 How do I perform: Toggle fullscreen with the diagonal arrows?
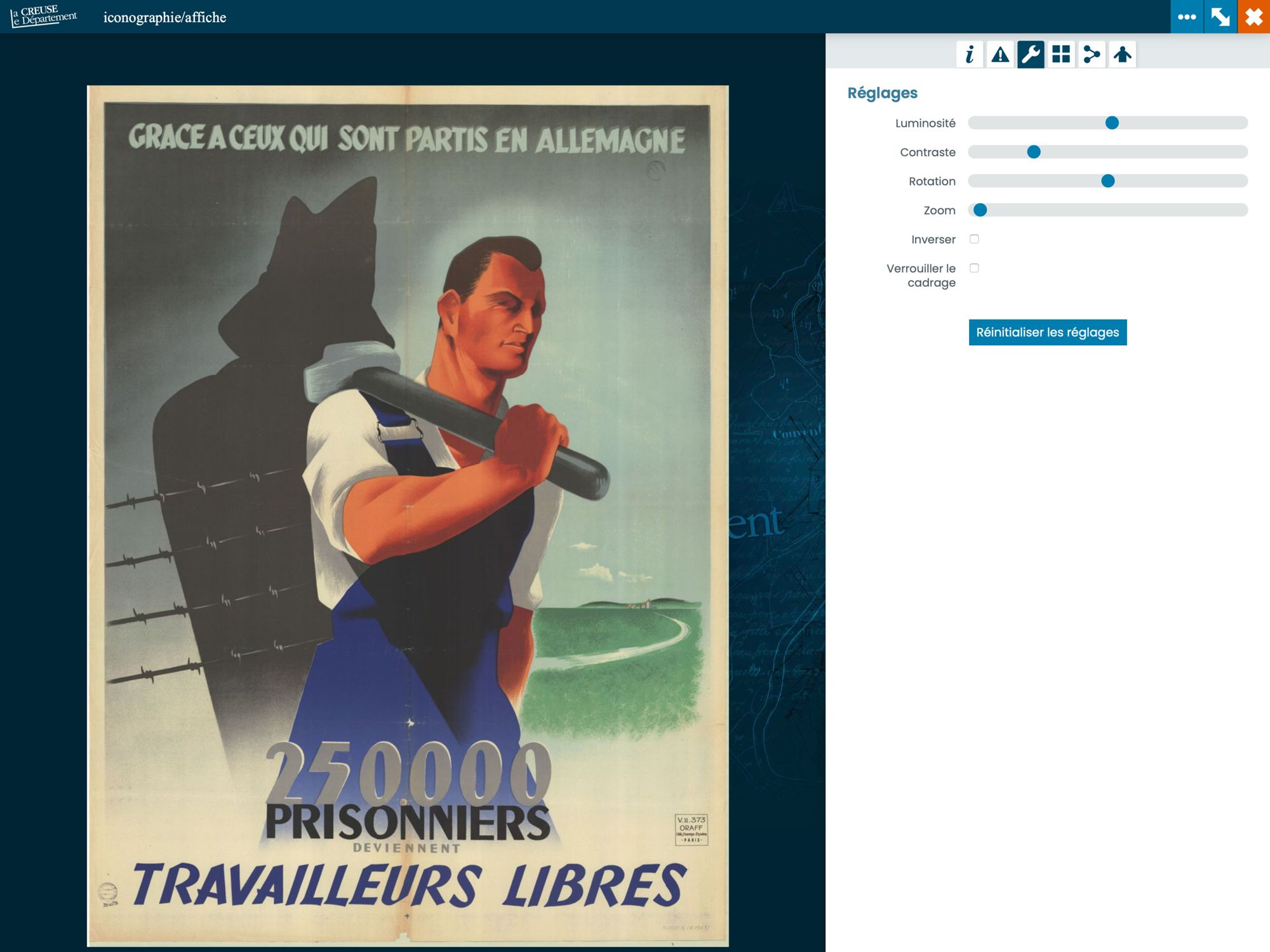[x=1220, y=17]
